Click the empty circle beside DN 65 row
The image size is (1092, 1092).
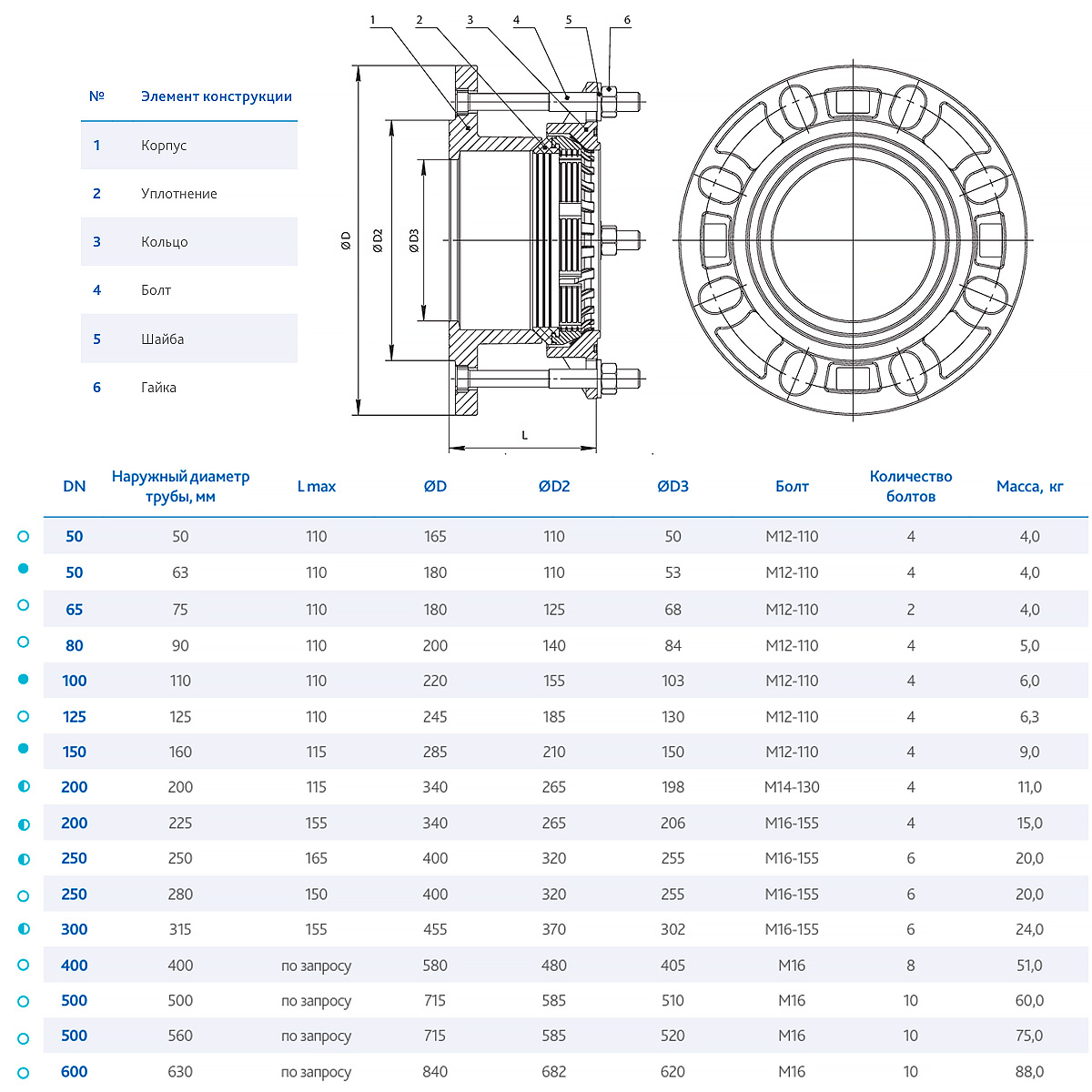click(24, 605)
